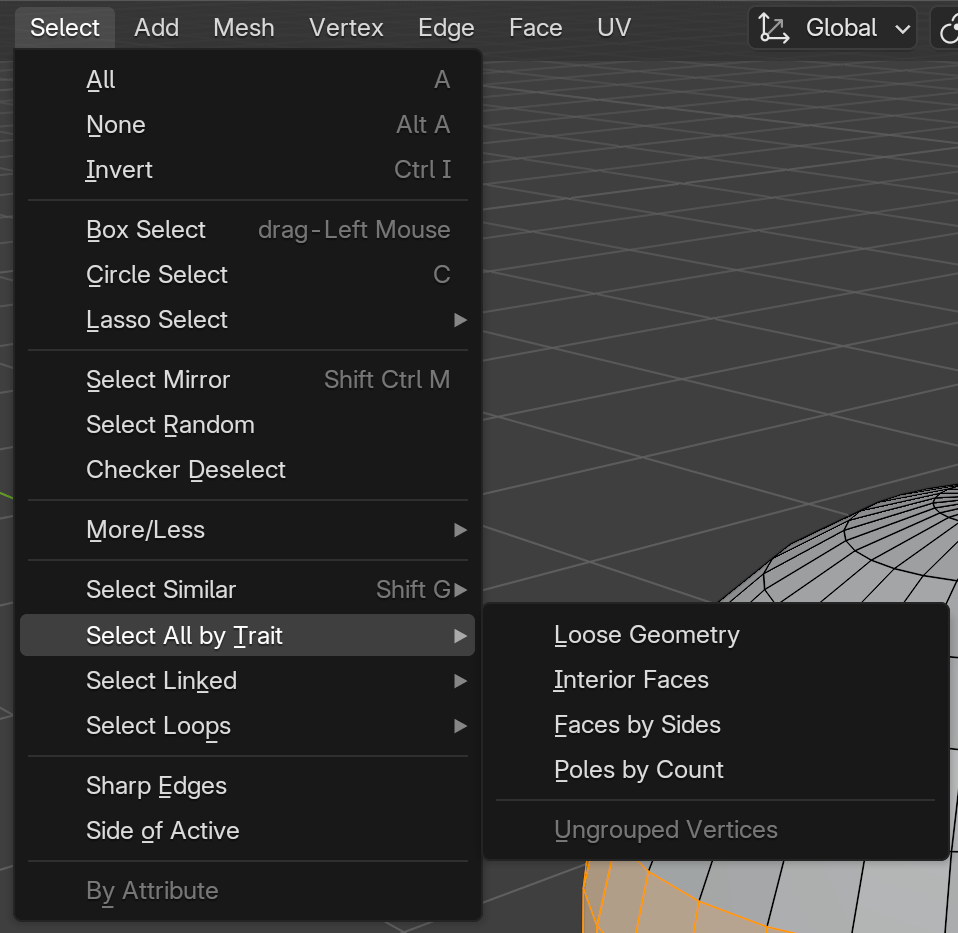
Task: Choose All from the Select menu
Action: 247,80
